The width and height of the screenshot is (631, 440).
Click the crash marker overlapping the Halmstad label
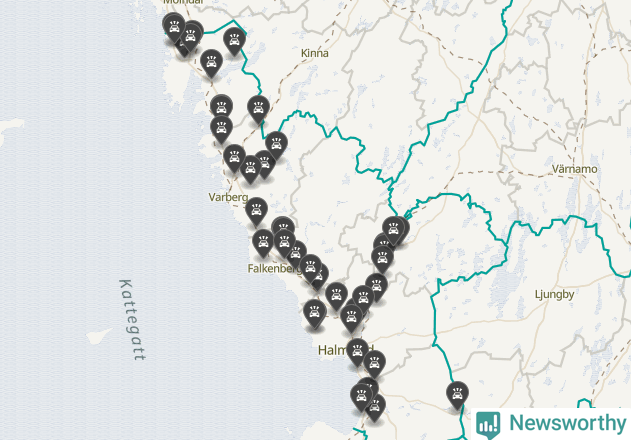[357, 352]
